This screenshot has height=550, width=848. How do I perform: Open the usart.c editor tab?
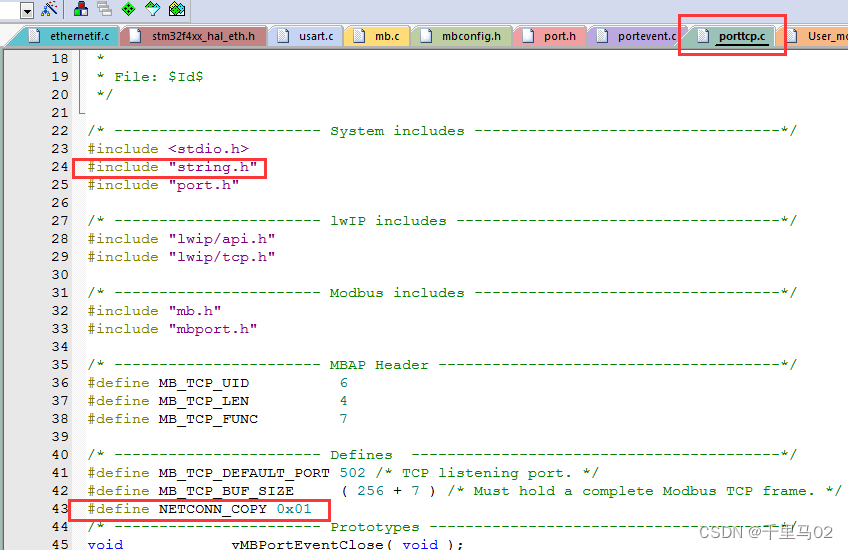point(309,36)
